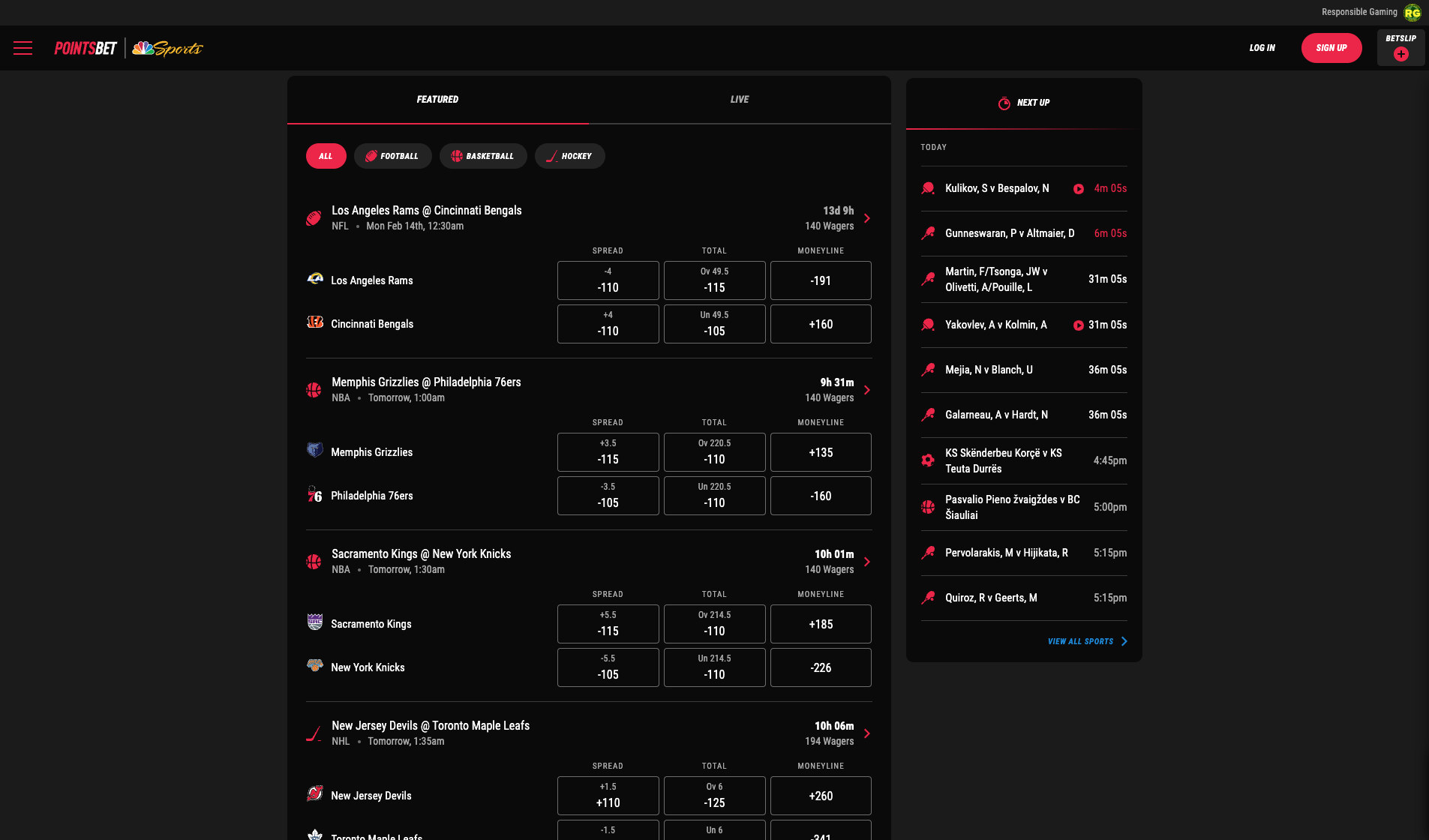Image resolution: width=1429 pixels, height=840 pixels.
Task: Click tennis icon for Gunneswaran v Altmaier
Action: tap(928, 233)
